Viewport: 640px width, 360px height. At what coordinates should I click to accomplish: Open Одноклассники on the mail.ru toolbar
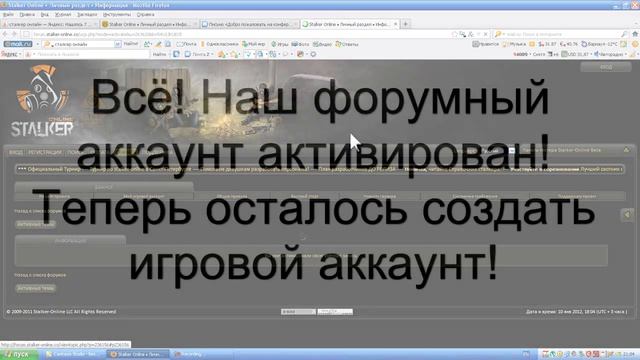click(x=220, y=44)
